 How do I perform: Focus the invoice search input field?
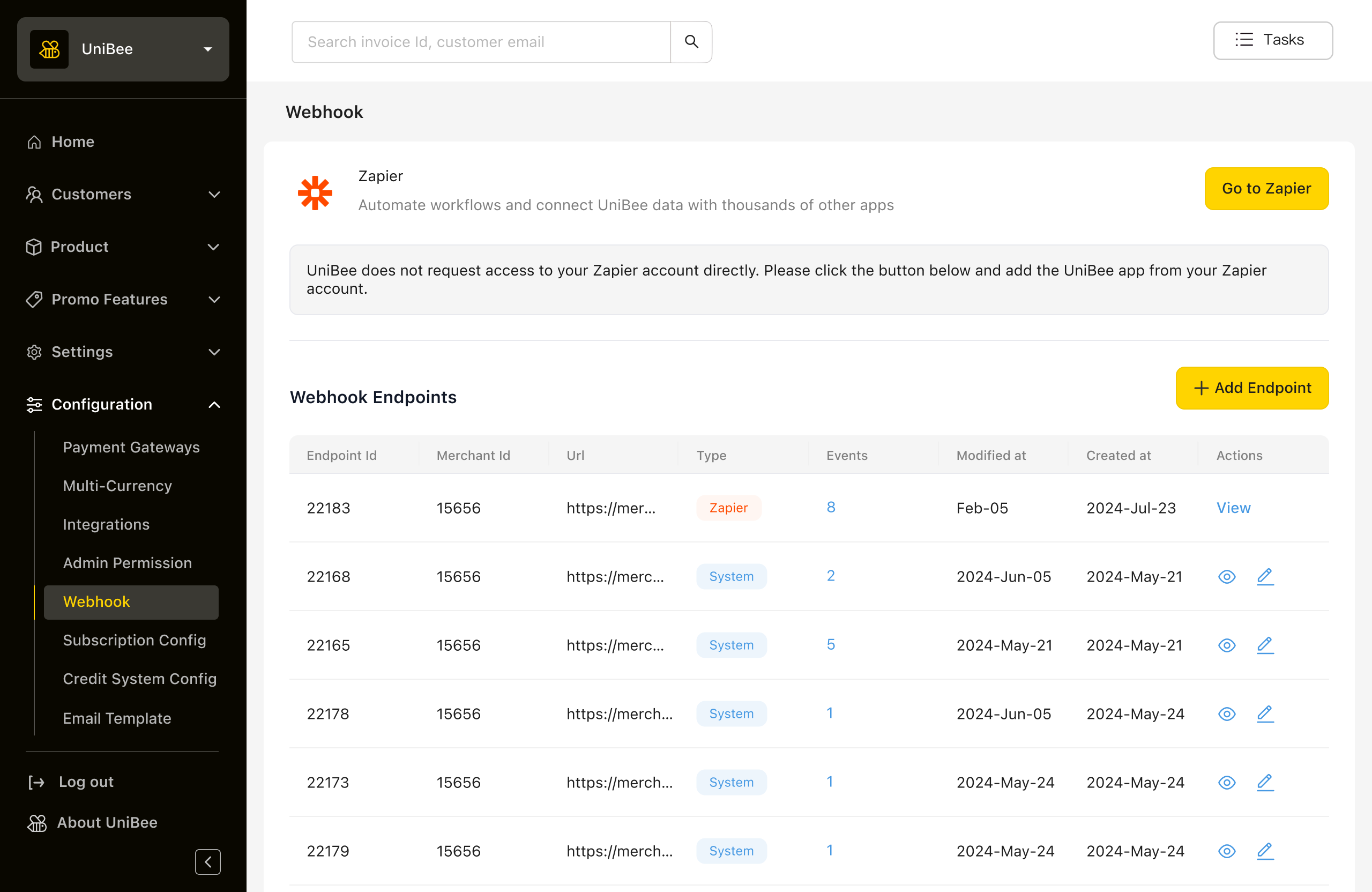click(x=481, y=41)
